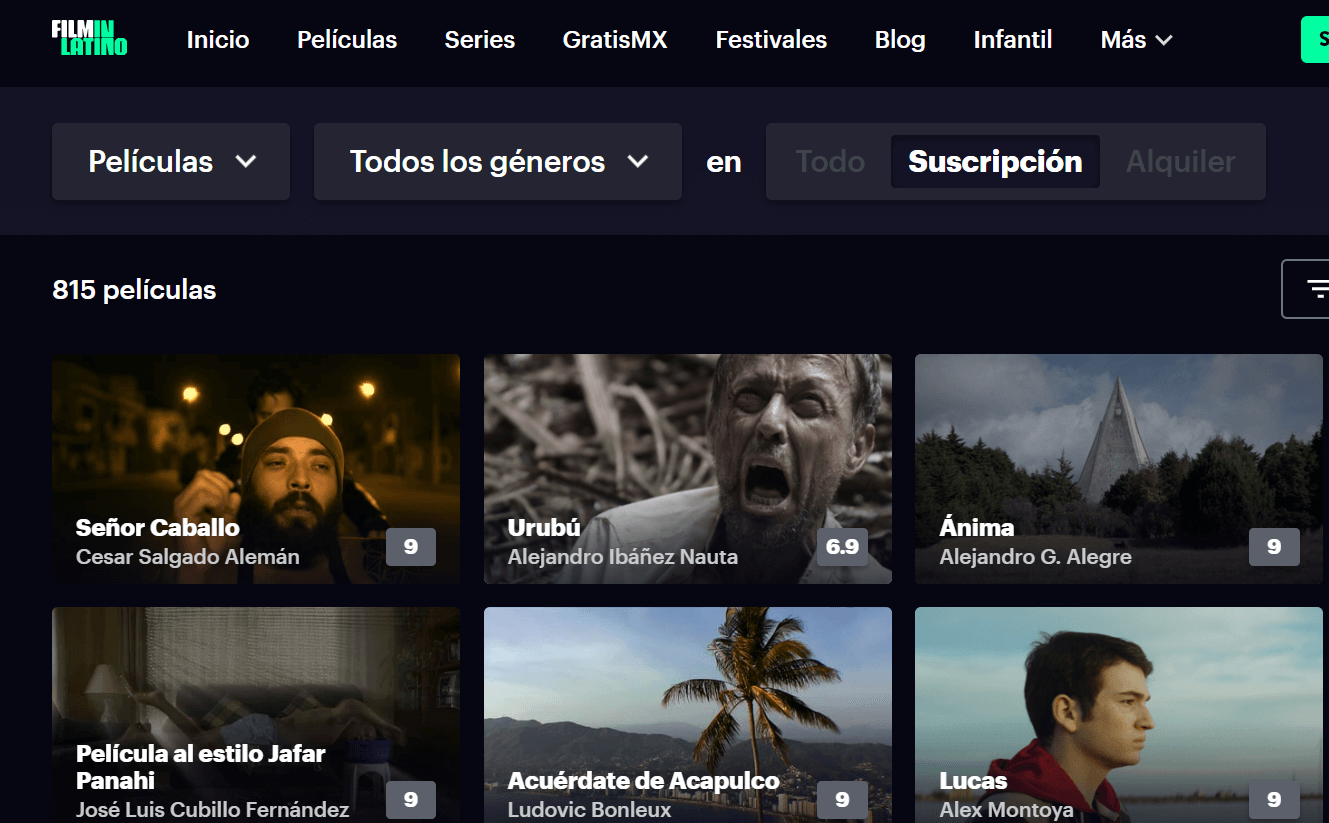Click the rating badge on Señor Caballo

pyautogui.click(x=410, y=547)
